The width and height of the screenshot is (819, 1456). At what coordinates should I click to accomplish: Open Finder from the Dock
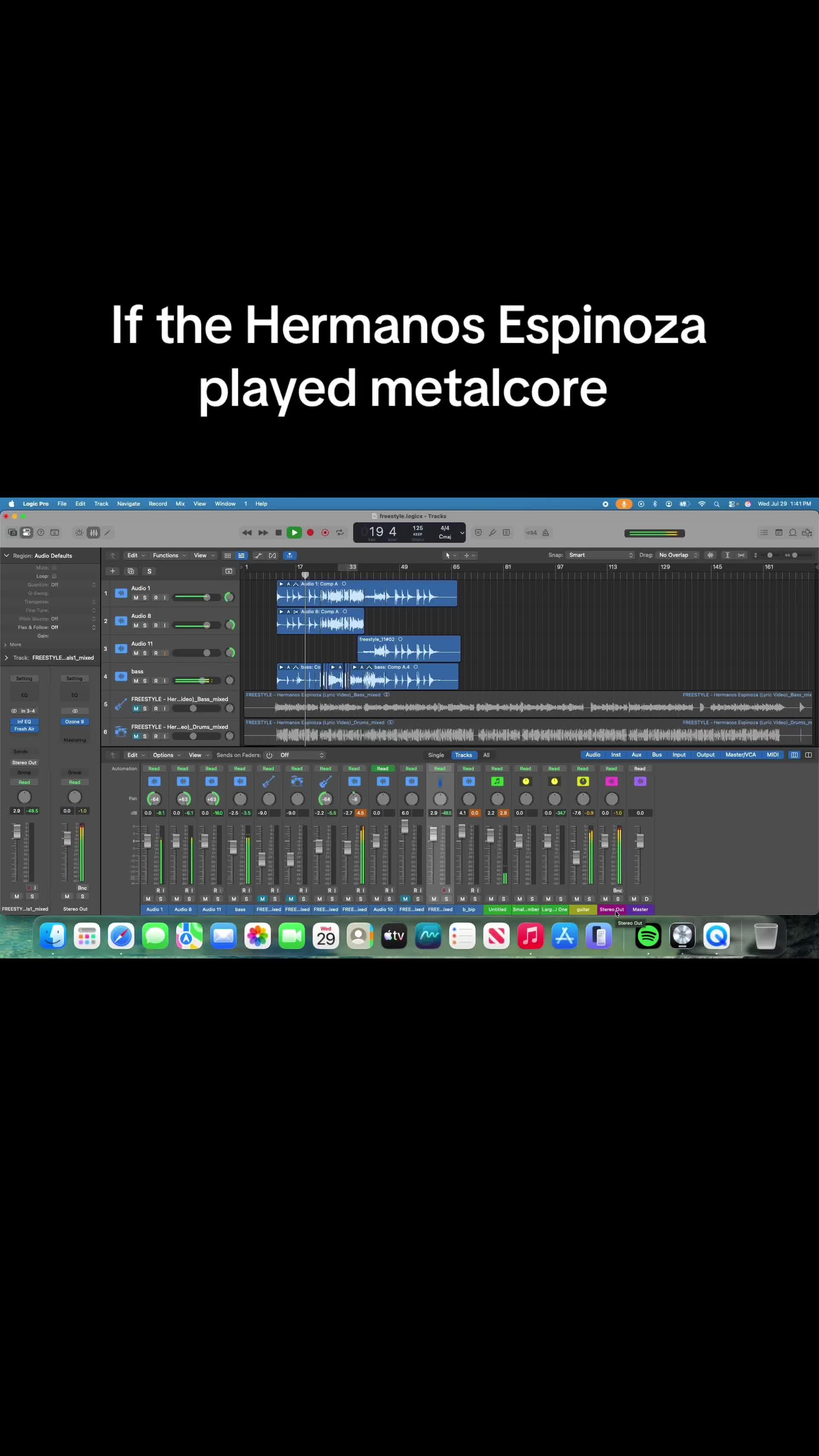[53, 937]
